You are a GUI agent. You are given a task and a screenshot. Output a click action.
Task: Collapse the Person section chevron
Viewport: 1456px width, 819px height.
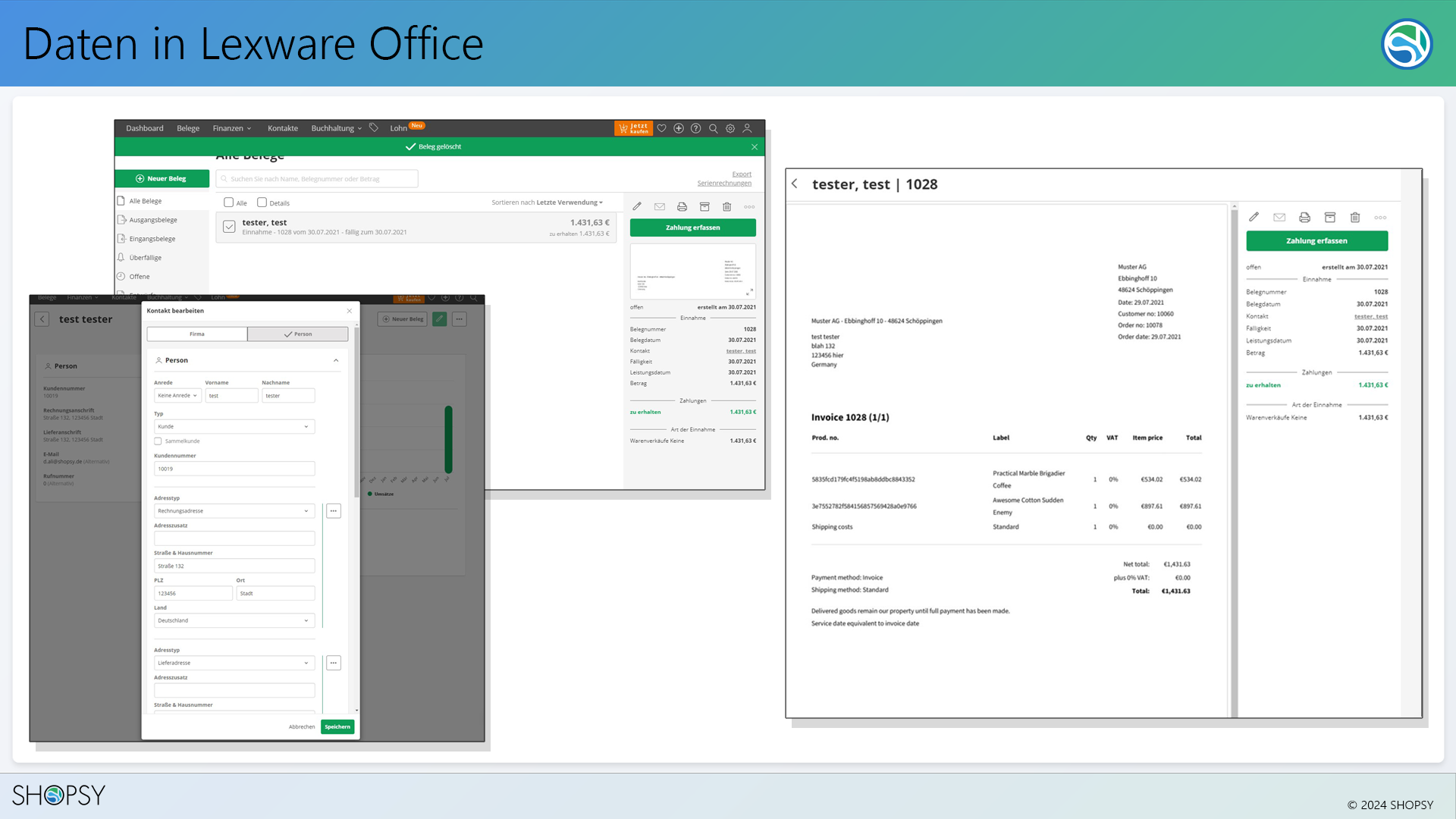click(x=336, y=361)
